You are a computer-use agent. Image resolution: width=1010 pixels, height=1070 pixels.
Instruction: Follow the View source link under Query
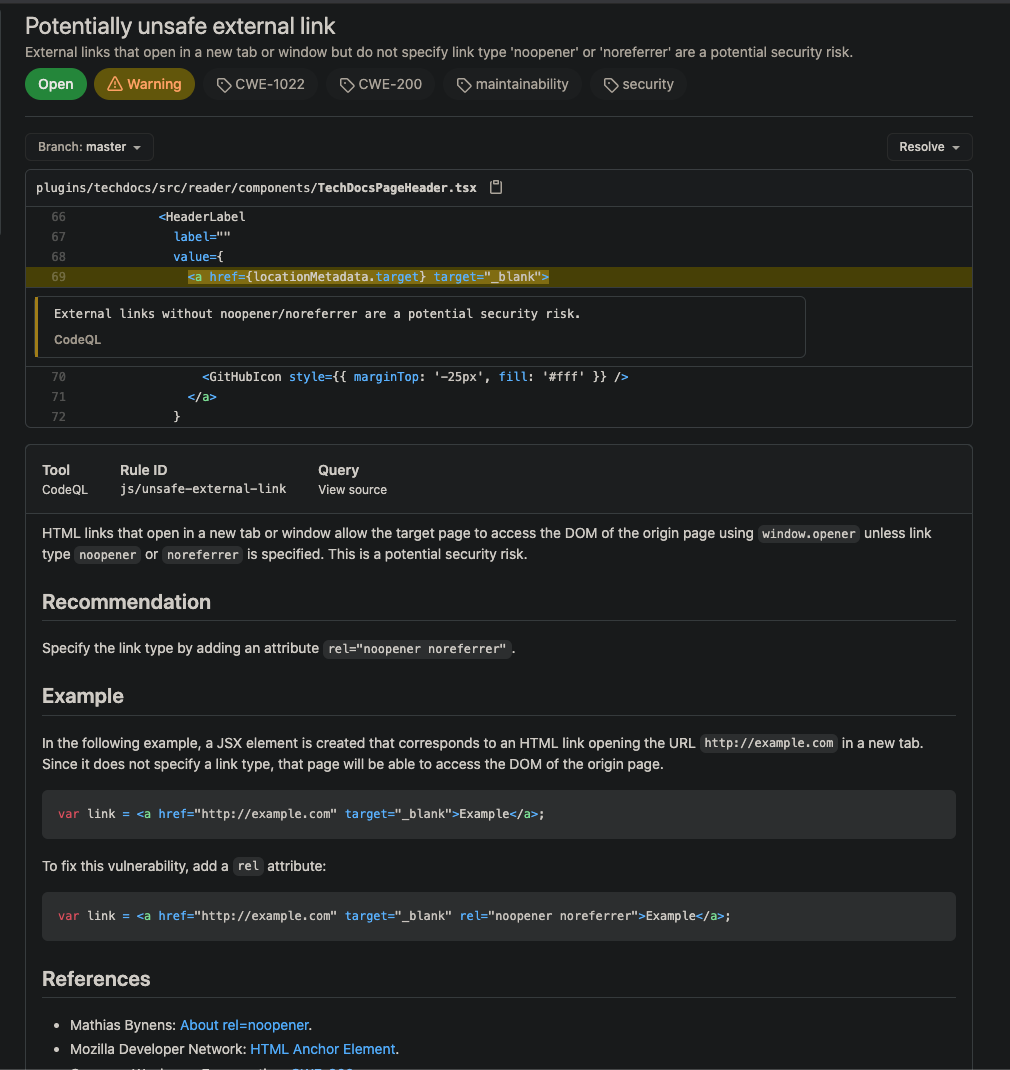[x=350, y=490]
